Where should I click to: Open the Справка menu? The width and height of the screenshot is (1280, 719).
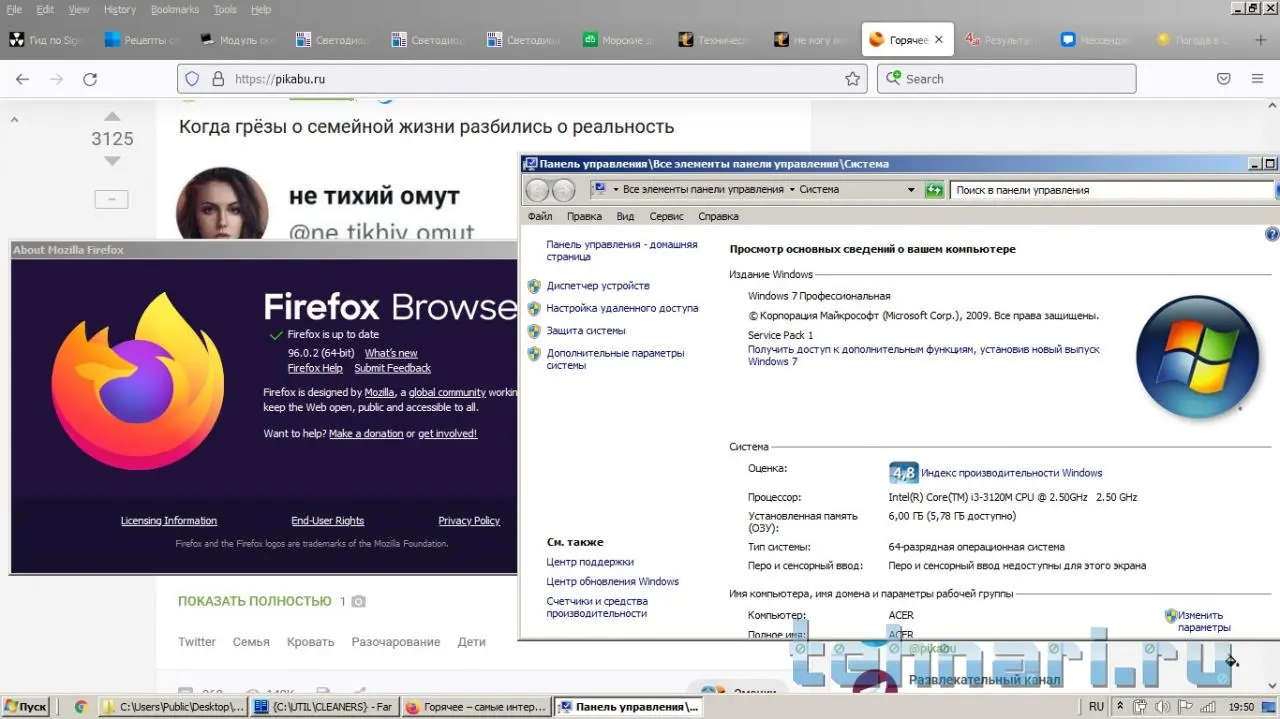718,216
